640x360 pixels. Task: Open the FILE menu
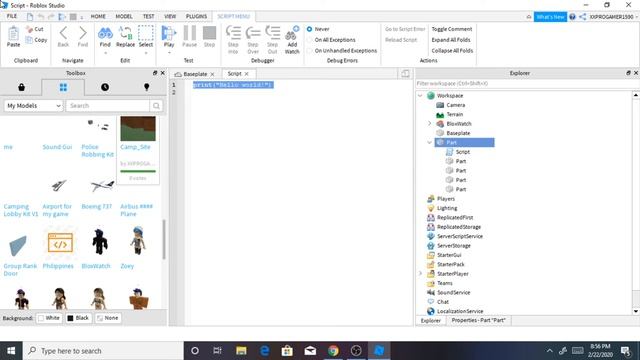pyautogui.click(x=12, y=16)
